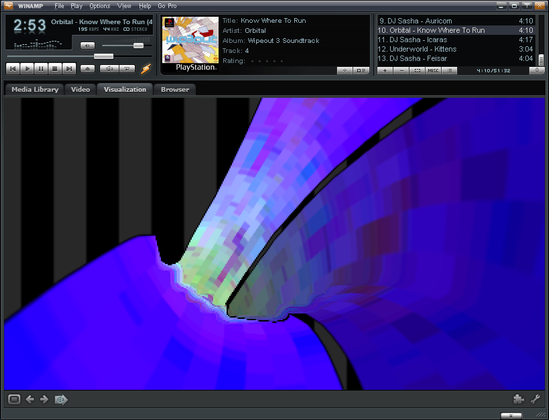This screenshot has width=549, height=420.
Task: Select the next visualization preset arrow
Action: [44, 399]
